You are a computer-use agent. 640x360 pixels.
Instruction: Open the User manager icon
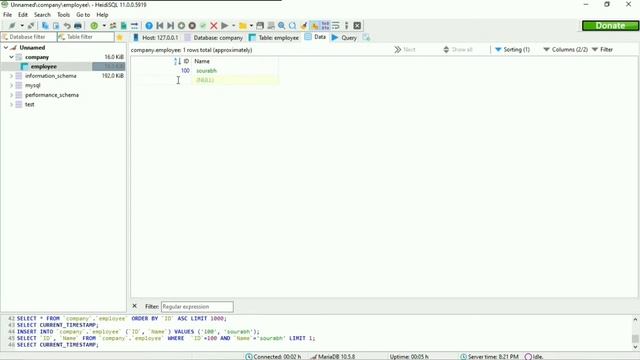(113, 26)
